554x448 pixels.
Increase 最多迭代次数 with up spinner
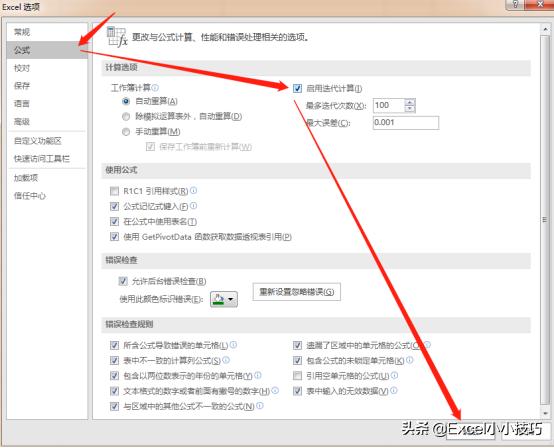(x=410, y=102)
